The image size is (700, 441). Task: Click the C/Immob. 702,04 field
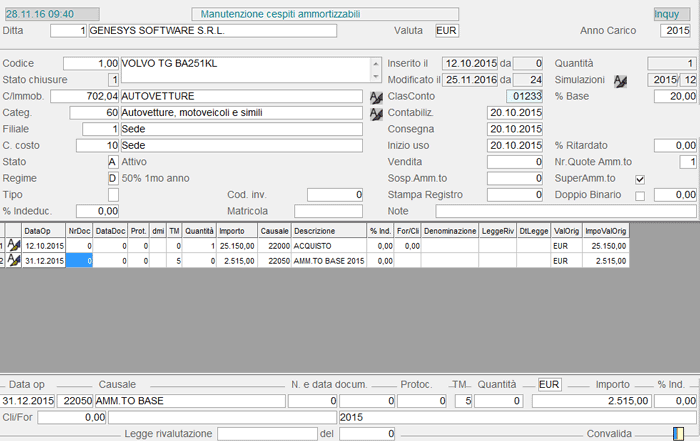(x=84, y=96)
